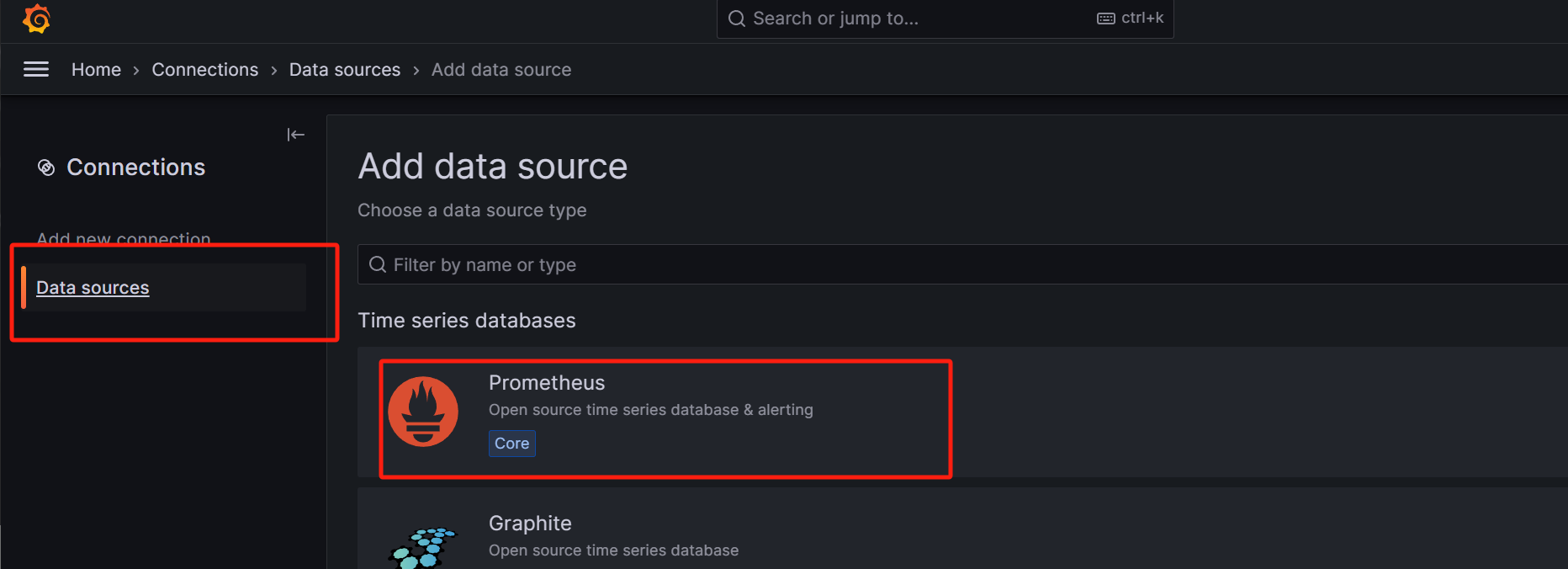Click the magnifier icon in the filter box

(x=378, y=265)
